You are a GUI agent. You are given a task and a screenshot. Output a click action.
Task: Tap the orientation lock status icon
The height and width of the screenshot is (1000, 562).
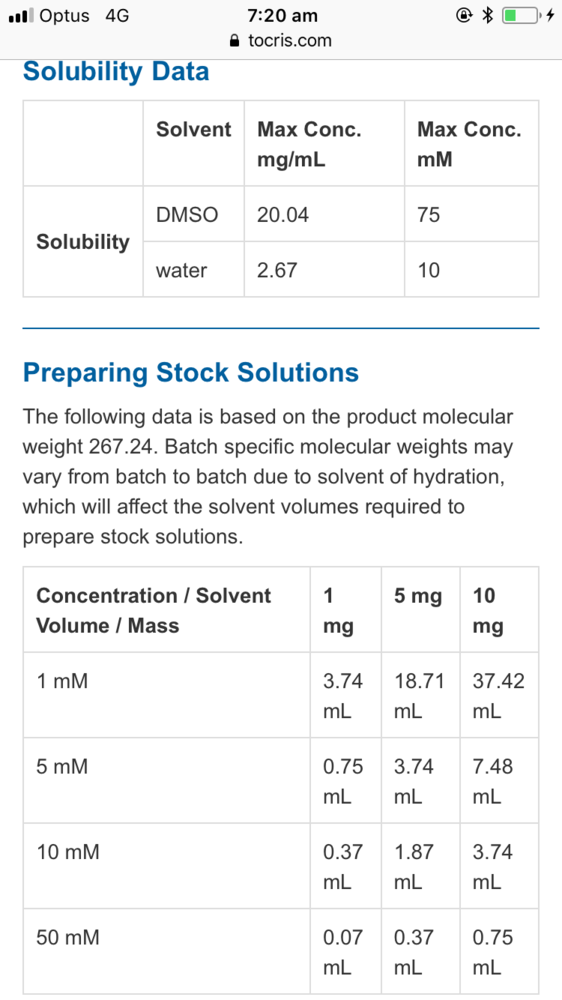coord(464,15)
